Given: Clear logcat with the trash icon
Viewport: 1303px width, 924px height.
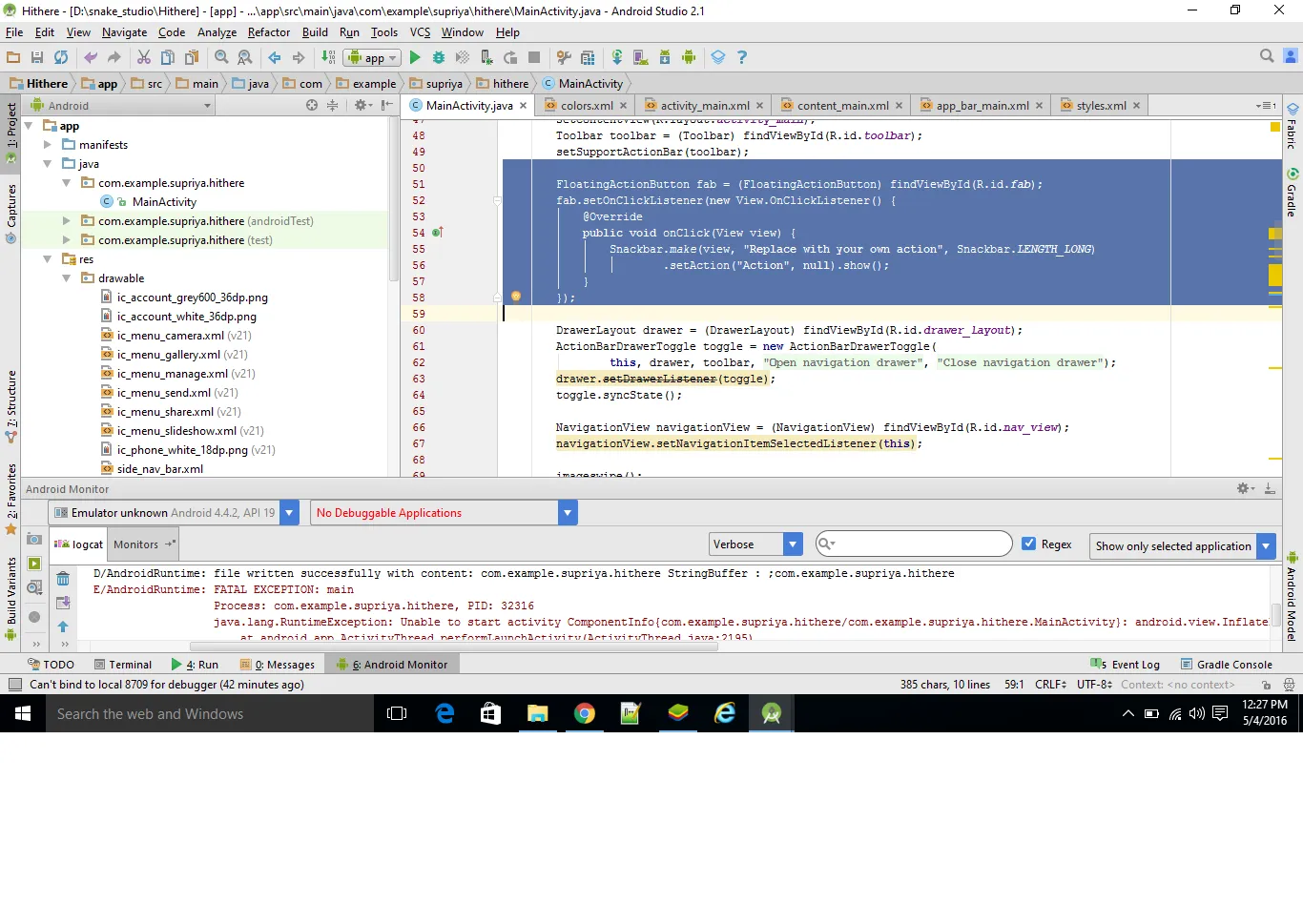Looking at the screenshot, I should pos(63,579).
